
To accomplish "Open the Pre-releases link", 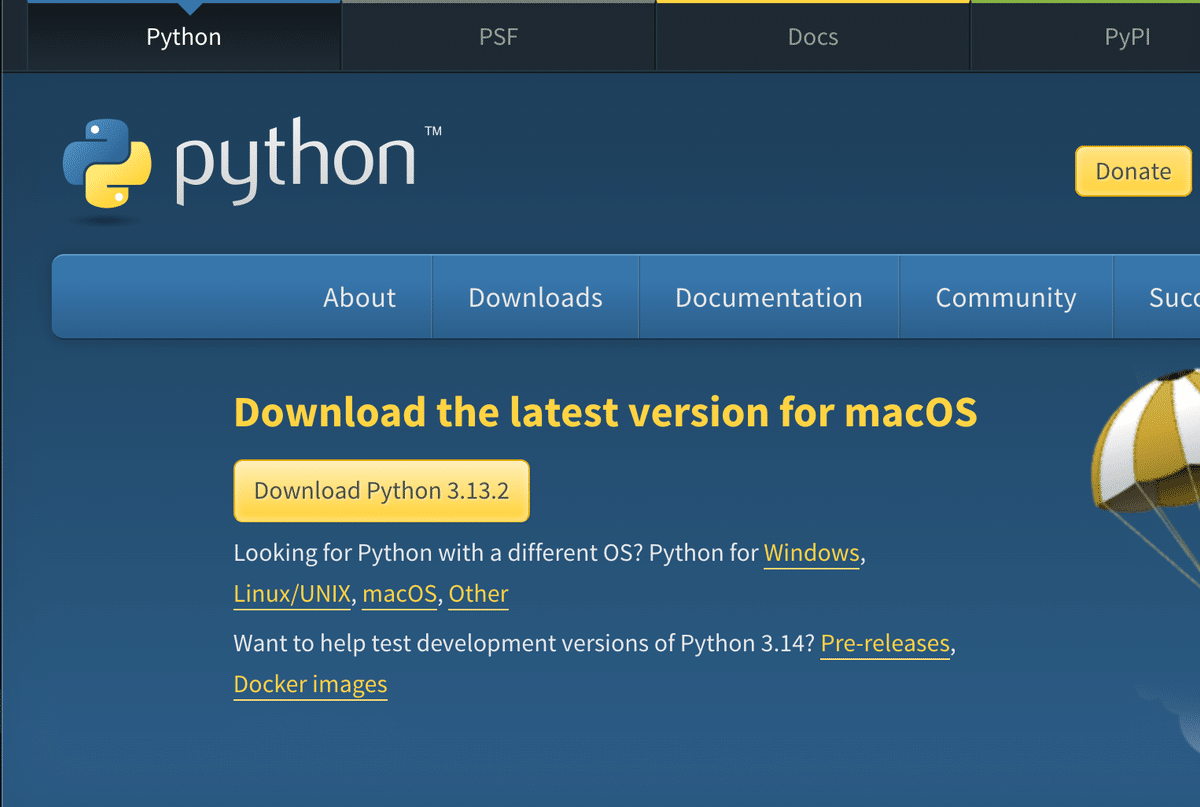I will [x=885, y=644].
